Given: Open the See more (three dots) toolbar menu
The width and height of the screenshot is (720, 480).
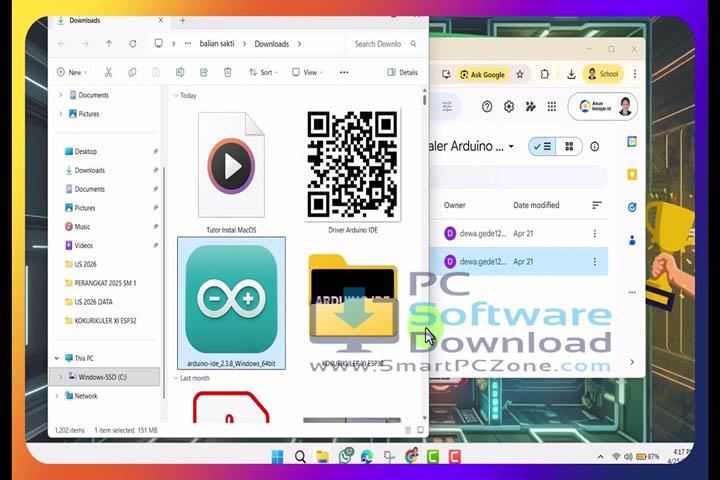Looking at the screenshot, I should 344,72.
